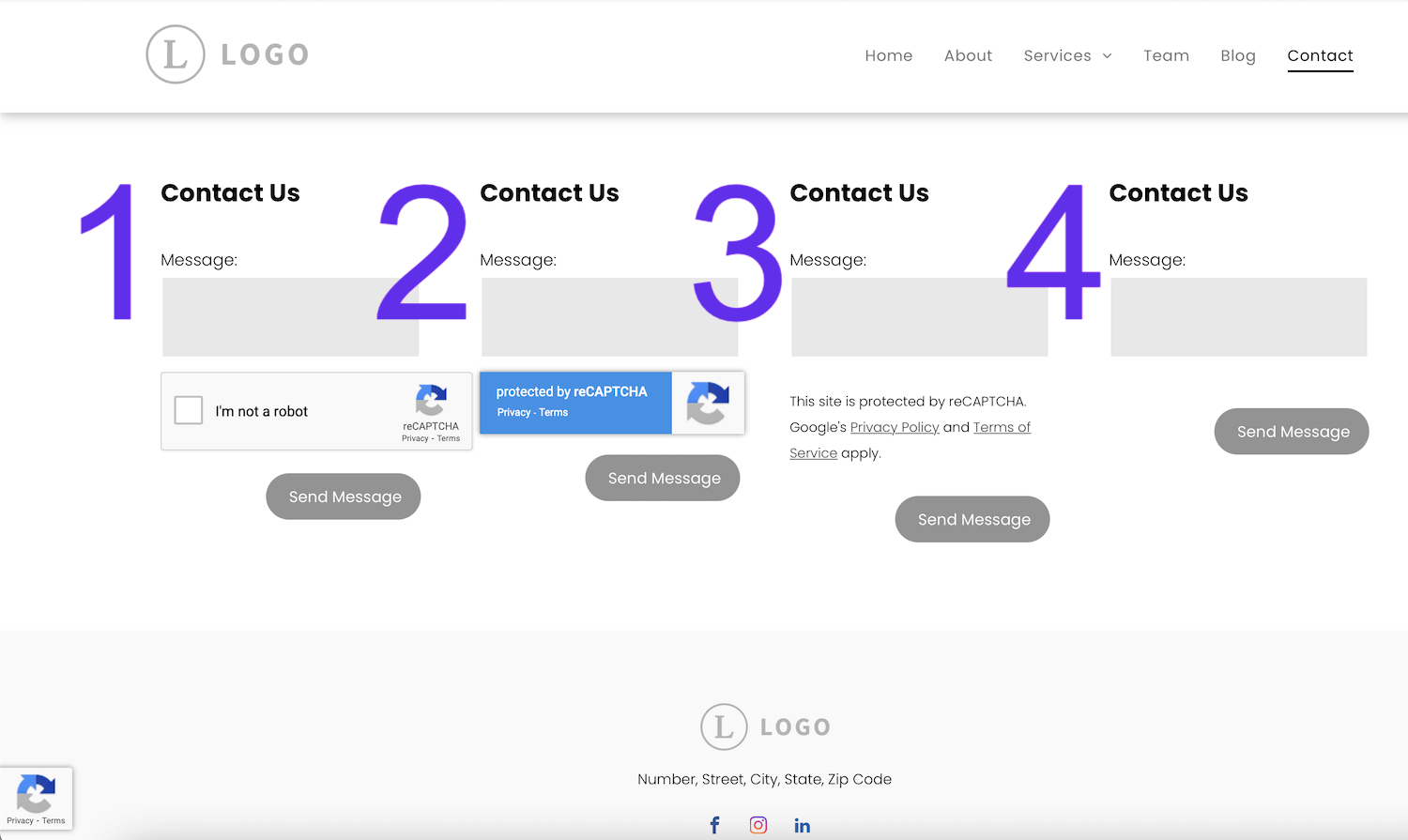1408x840 pixels.
Task: Click the header LOGO wordmark text
Action: click(x=266, y=54)
